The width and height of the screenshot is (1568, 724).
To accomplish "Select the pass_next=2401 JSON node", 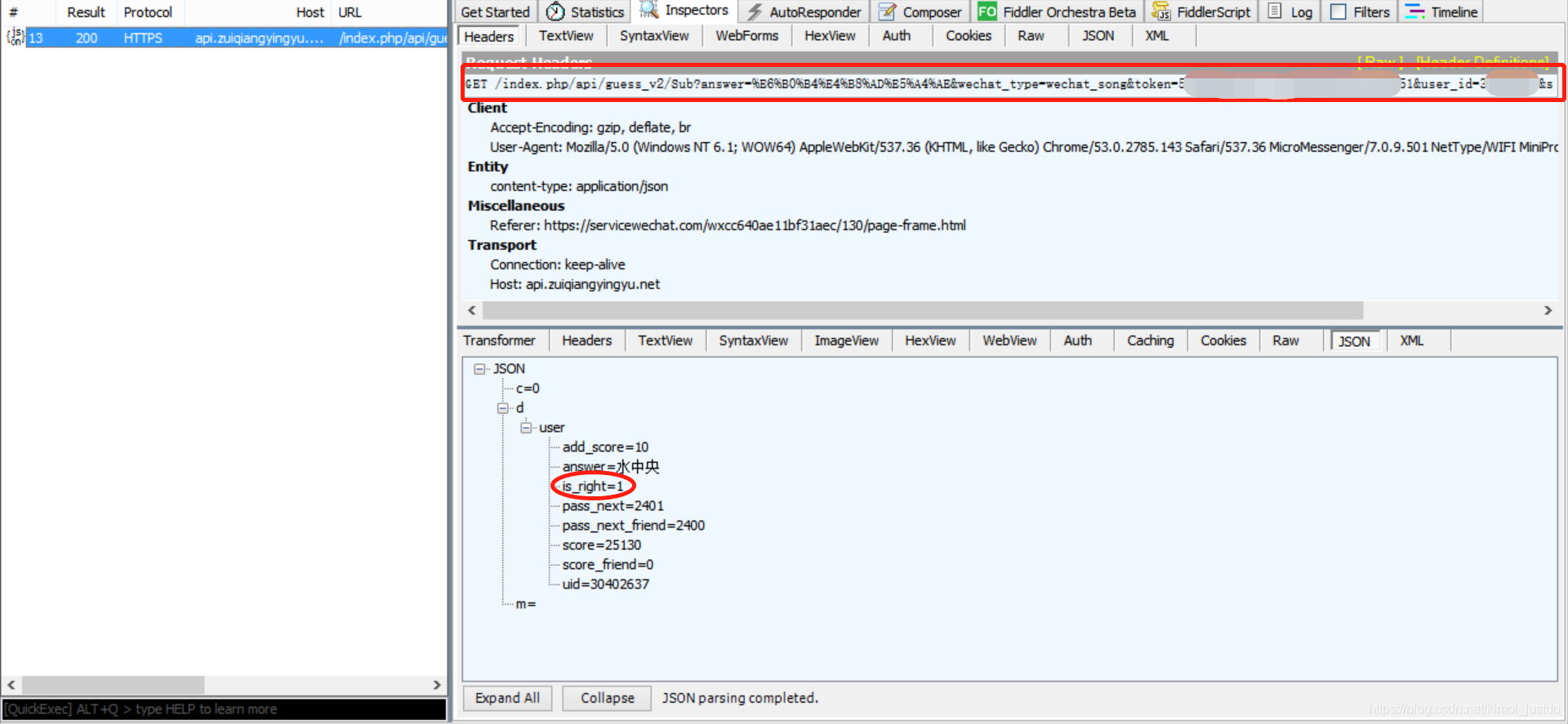I will tap(613, 506).
